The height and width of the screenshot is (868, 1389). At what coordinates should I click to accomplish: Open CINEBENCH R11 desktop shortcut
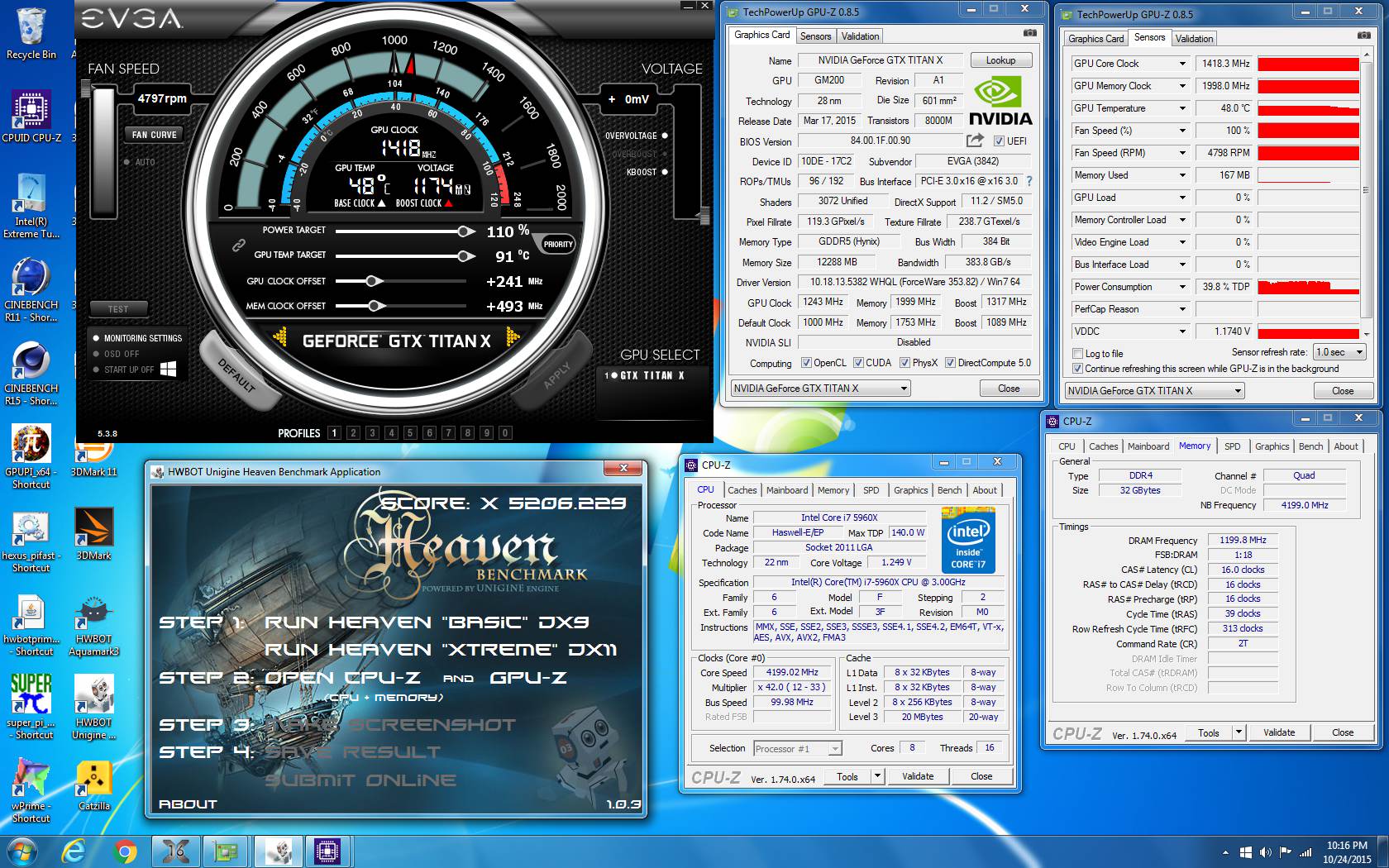pyautogui.click(x=31, y=289)
